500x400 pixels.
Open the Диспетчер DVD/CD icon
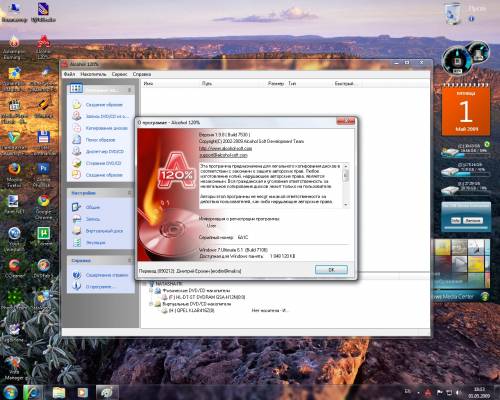pyautogui.click(x=77, y=151)
